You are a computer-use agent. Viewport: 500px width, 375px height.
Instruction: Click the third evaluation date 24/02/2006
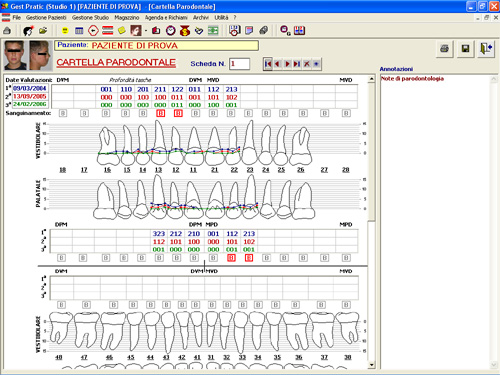pyautogui.click(x=30, y=104)
